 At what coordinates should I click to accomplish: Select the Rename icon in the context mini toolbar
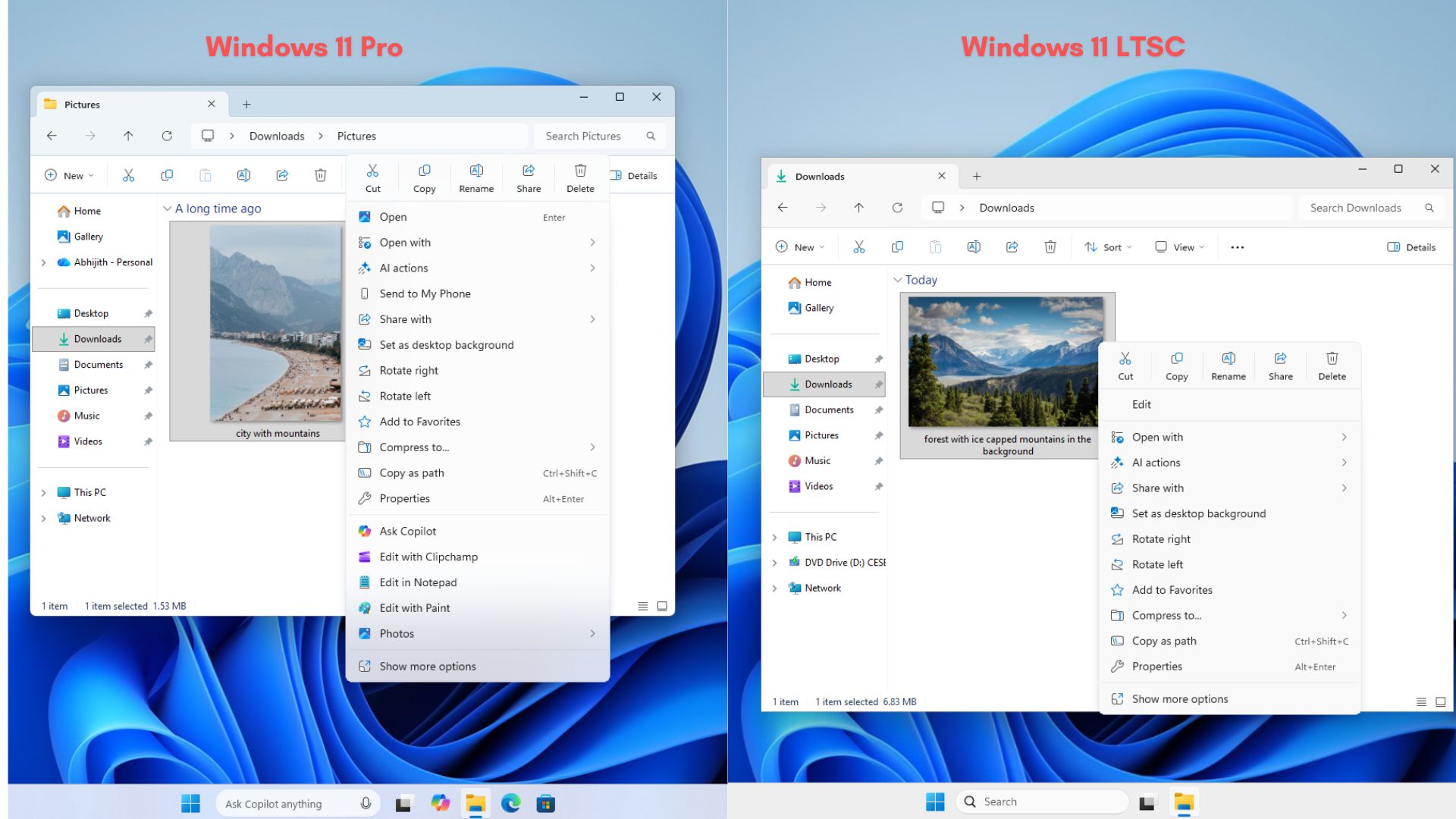point(476,176)
